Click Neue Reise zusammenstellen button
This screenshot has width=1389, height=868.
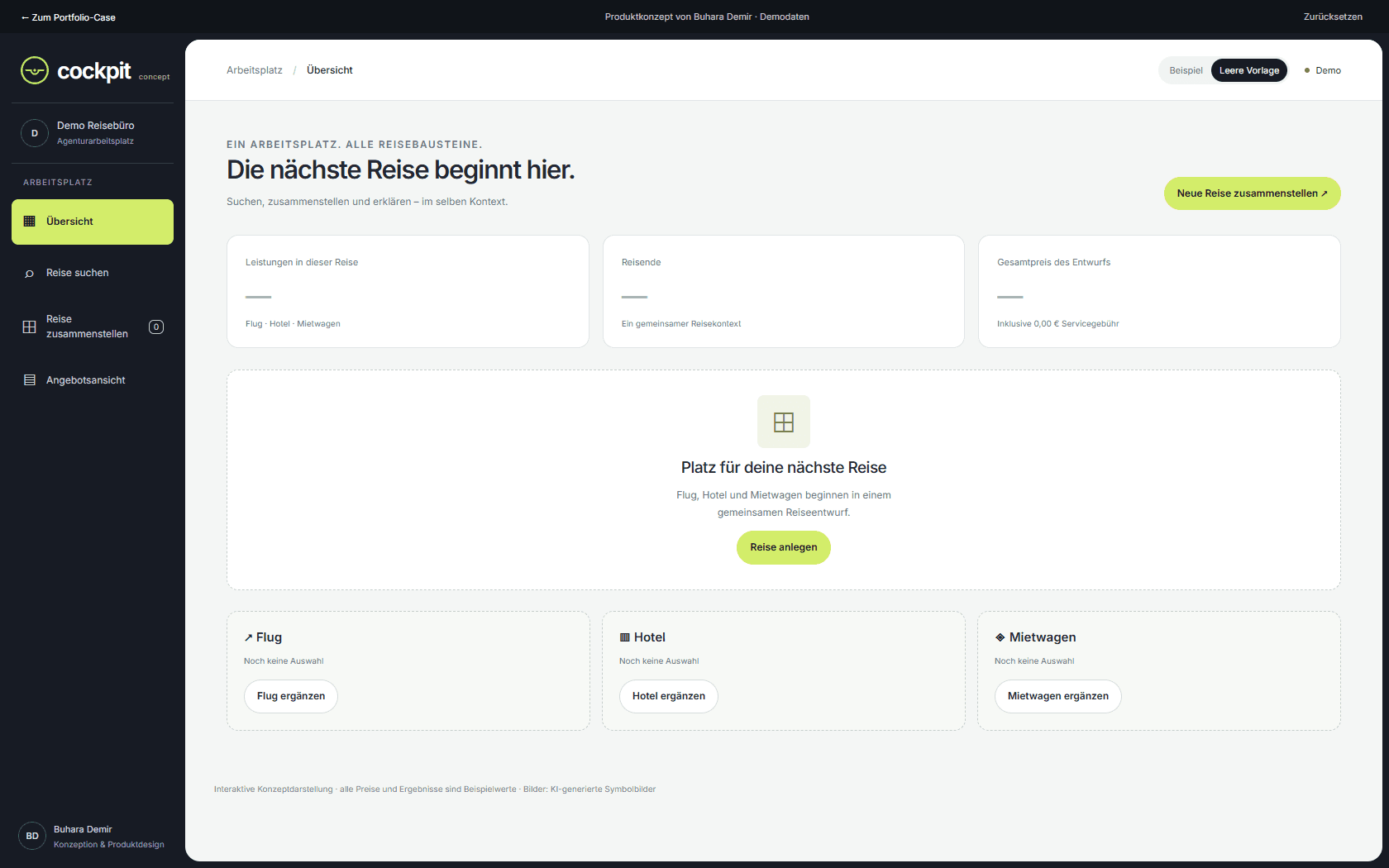tap(1252, 193)
